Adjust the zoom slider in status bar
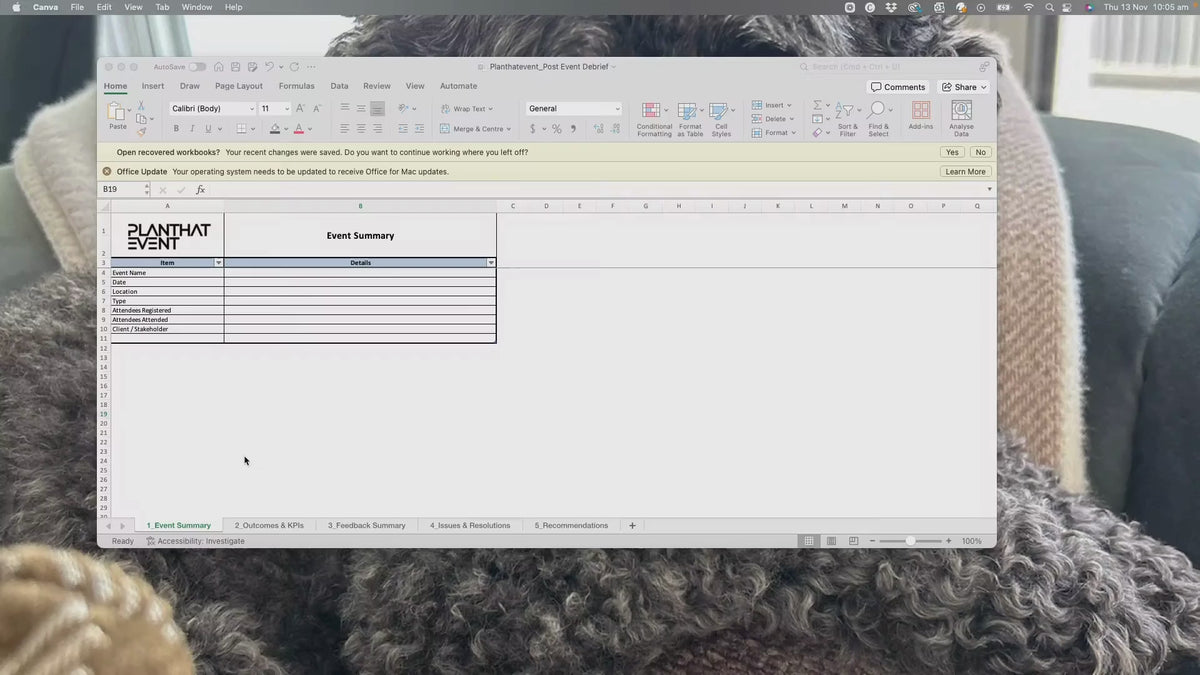 point(910,541)
